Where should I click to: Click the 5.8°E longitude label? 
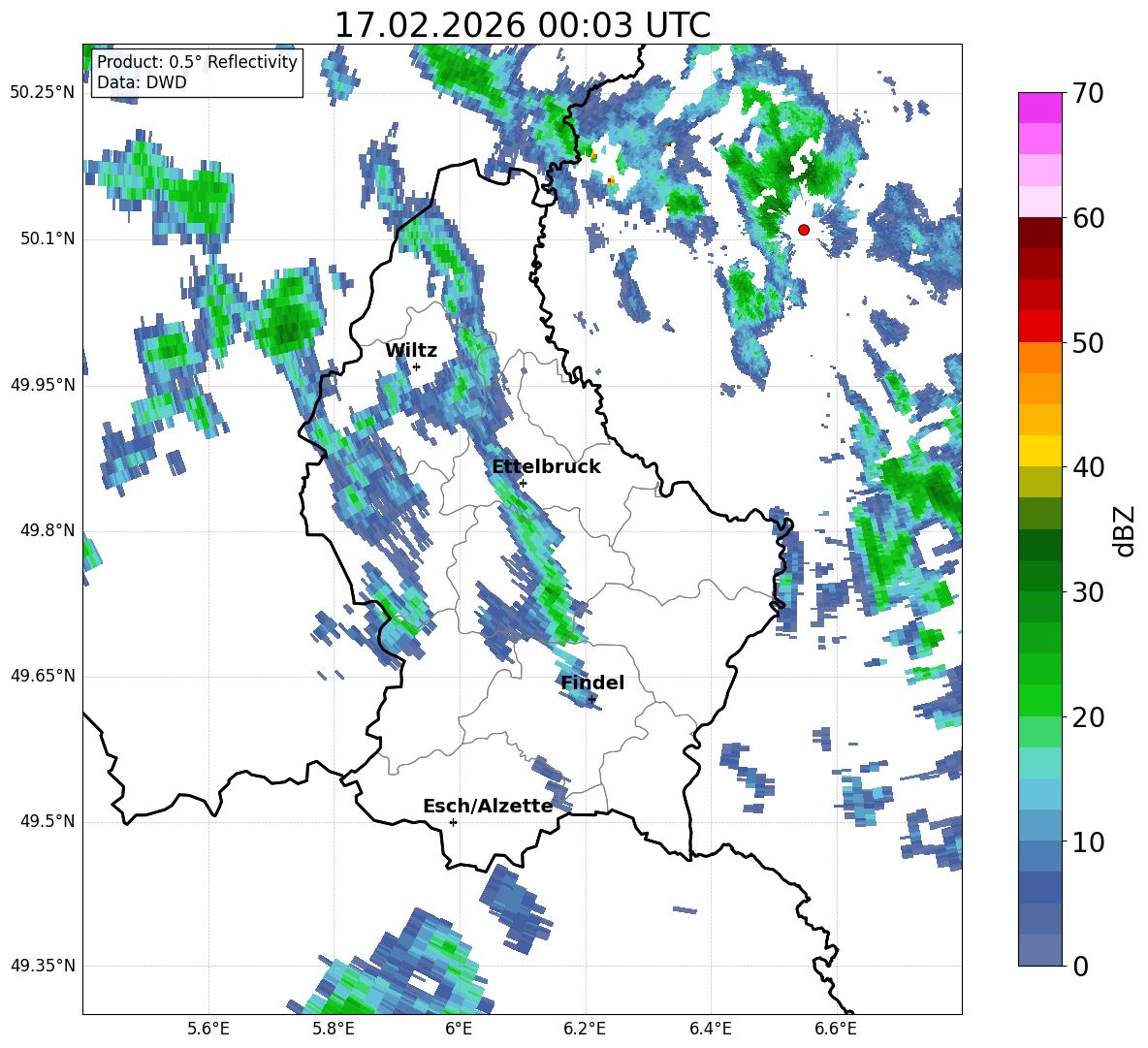point(334,1029)
